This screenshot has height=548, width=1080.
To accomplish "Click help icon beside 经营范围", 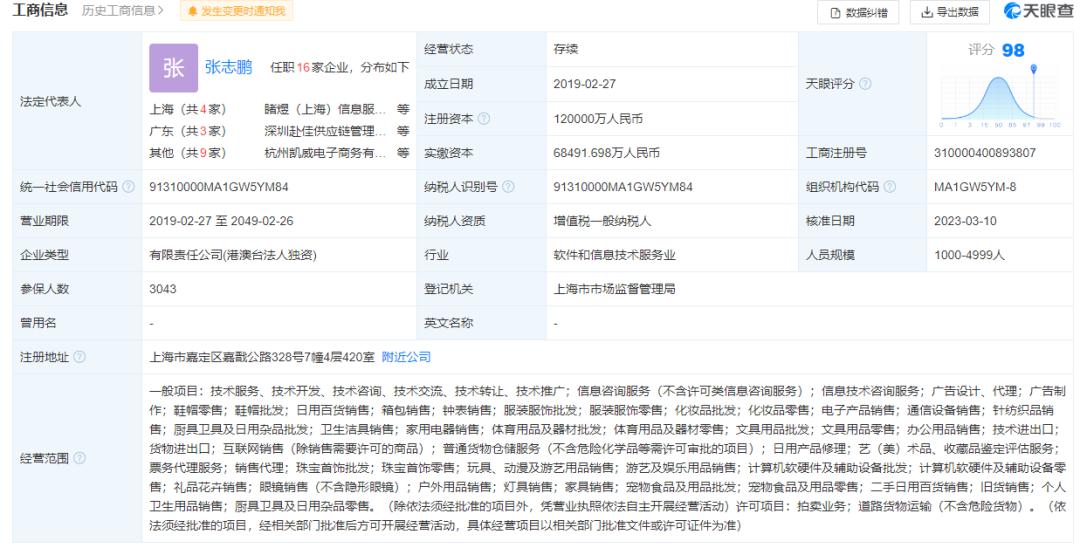I will 79,458.
